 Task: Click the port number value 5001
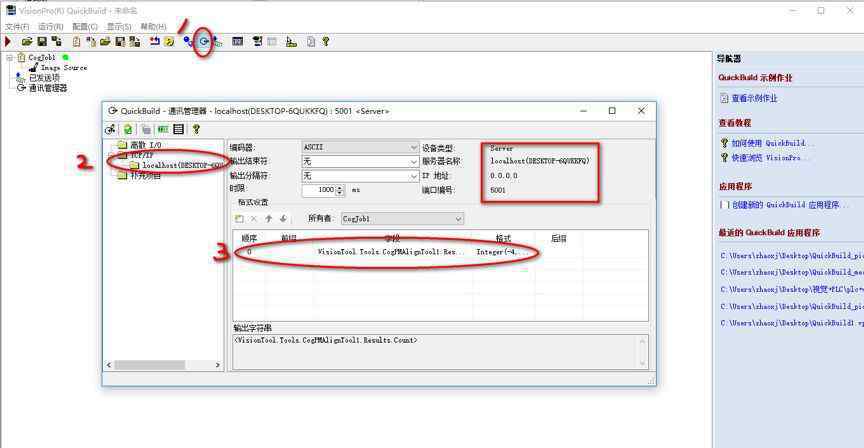point(498,190)
